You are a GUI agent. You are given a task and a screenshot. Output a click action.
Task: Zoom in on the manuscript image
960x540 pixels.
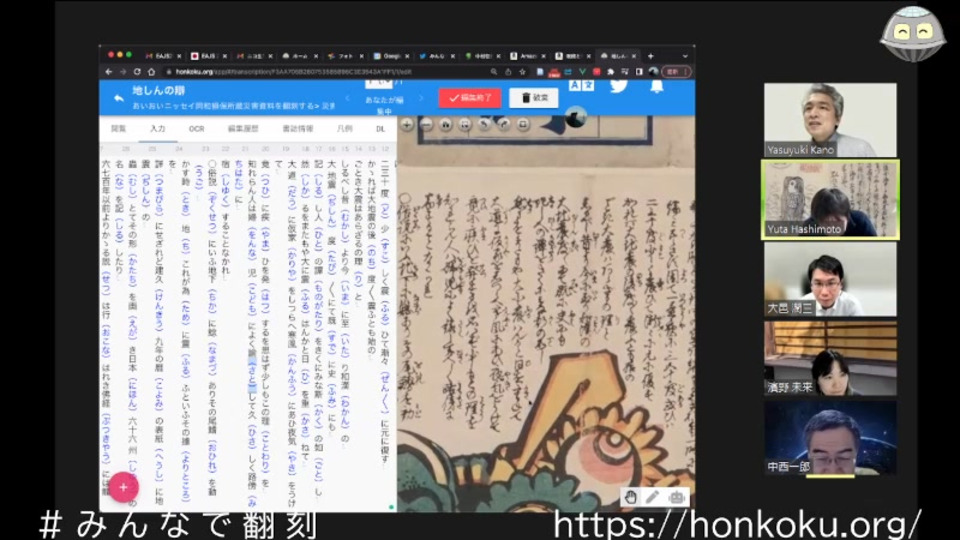click(x=407, y=125)
